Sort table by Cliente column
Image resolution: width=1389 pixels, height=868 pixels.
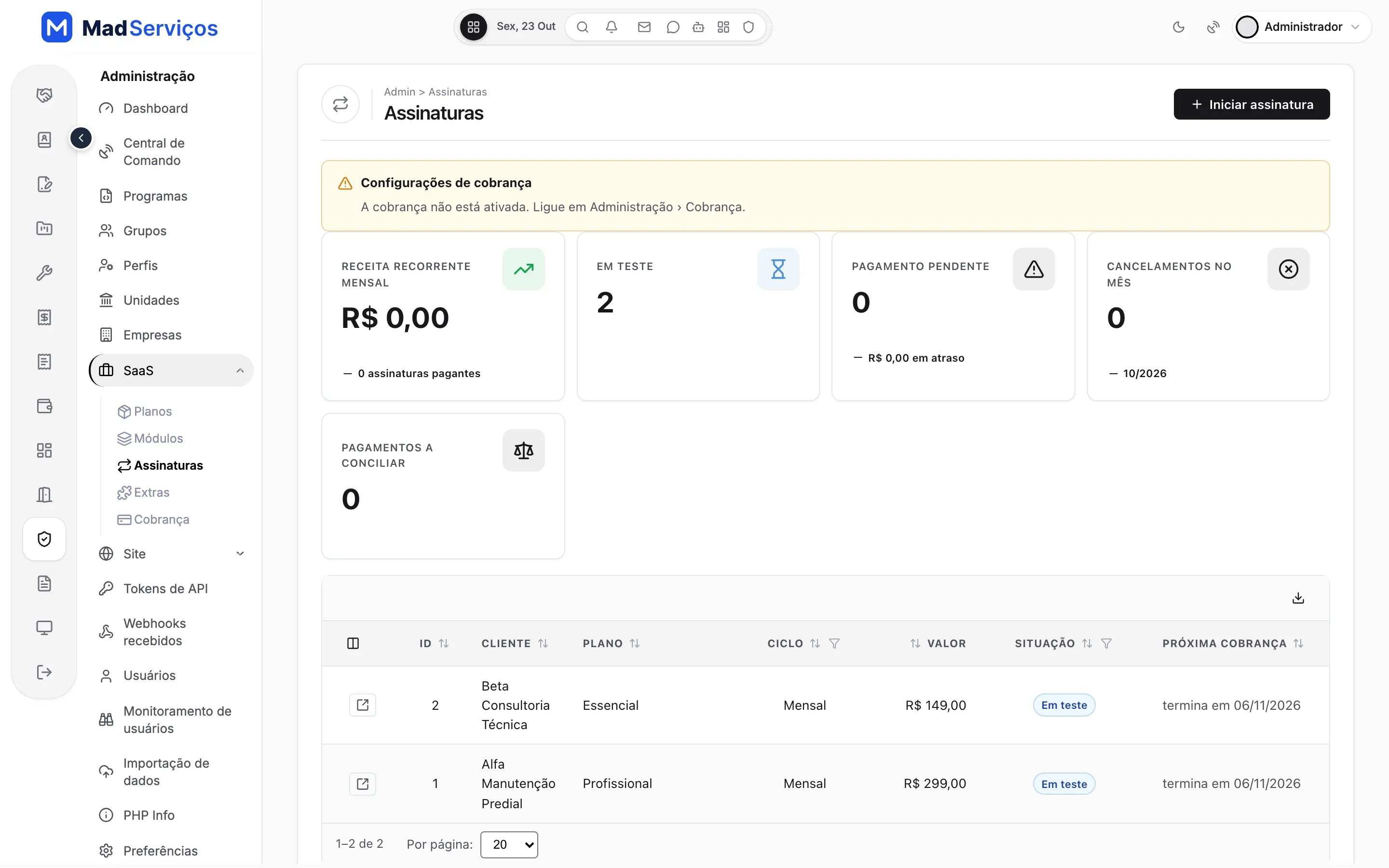click(543, 644)
